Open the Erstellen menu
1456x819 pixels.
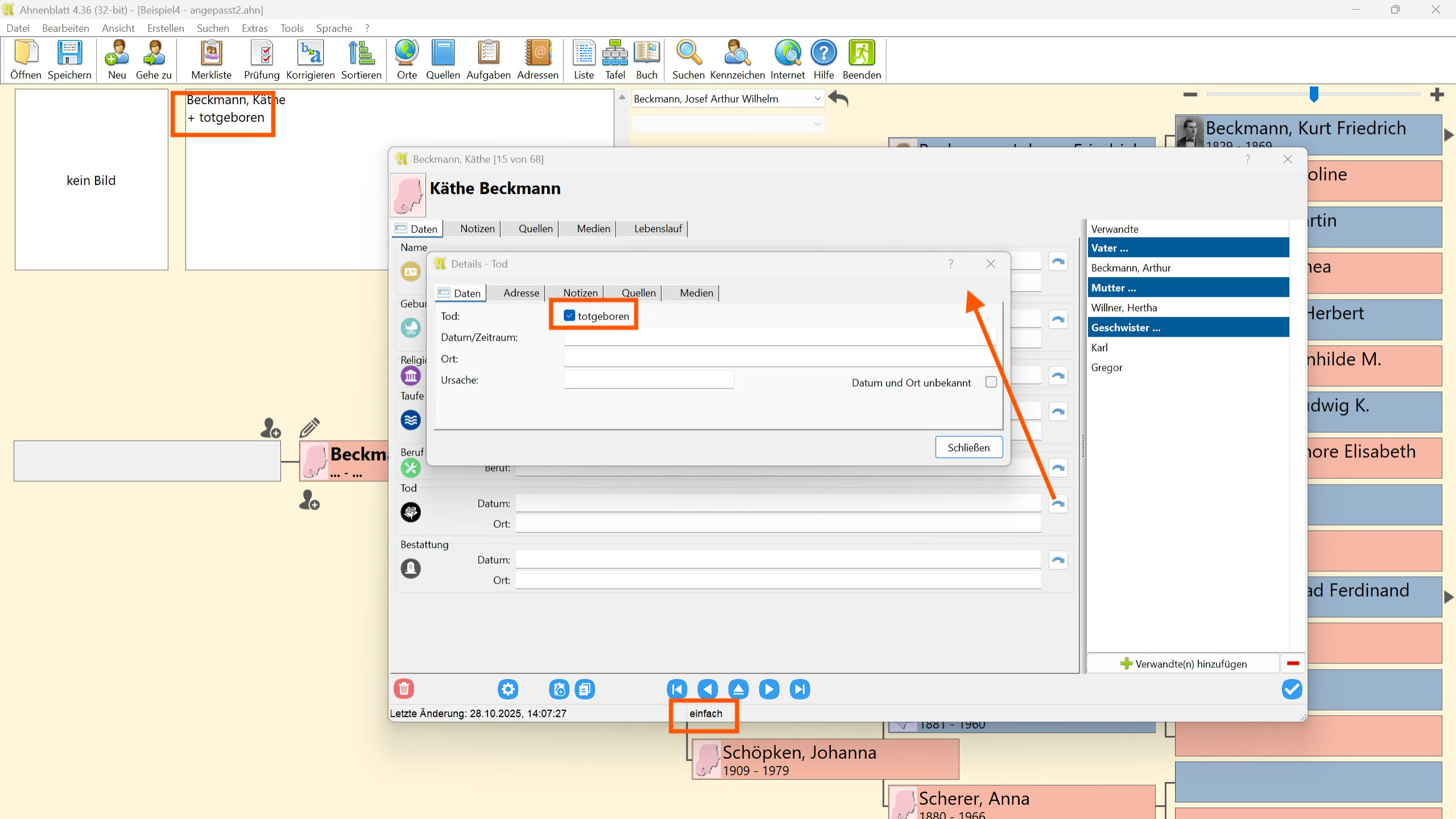(165, 28)
